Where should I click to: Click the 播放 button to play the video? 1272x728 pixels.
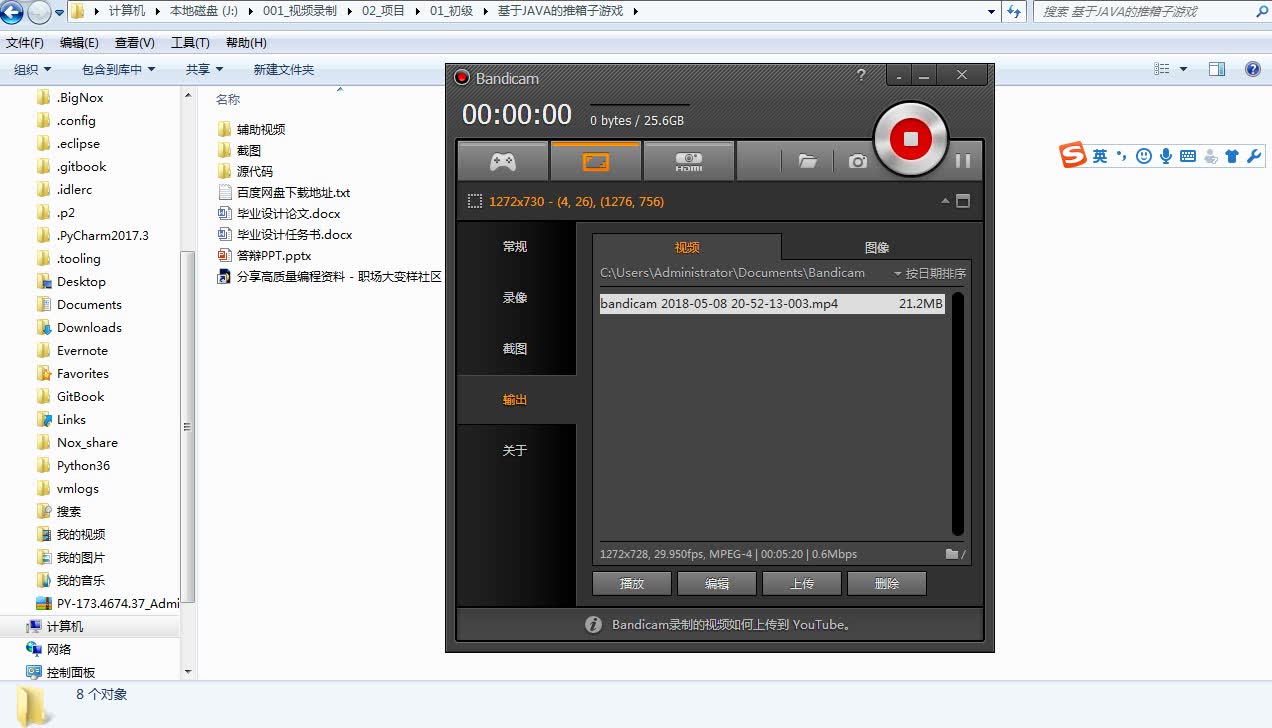632,583
